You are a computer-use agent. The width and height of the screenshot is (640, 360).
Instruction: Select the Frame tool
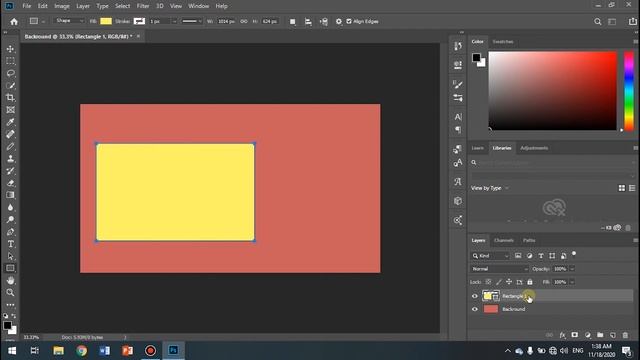click(11, 110)
